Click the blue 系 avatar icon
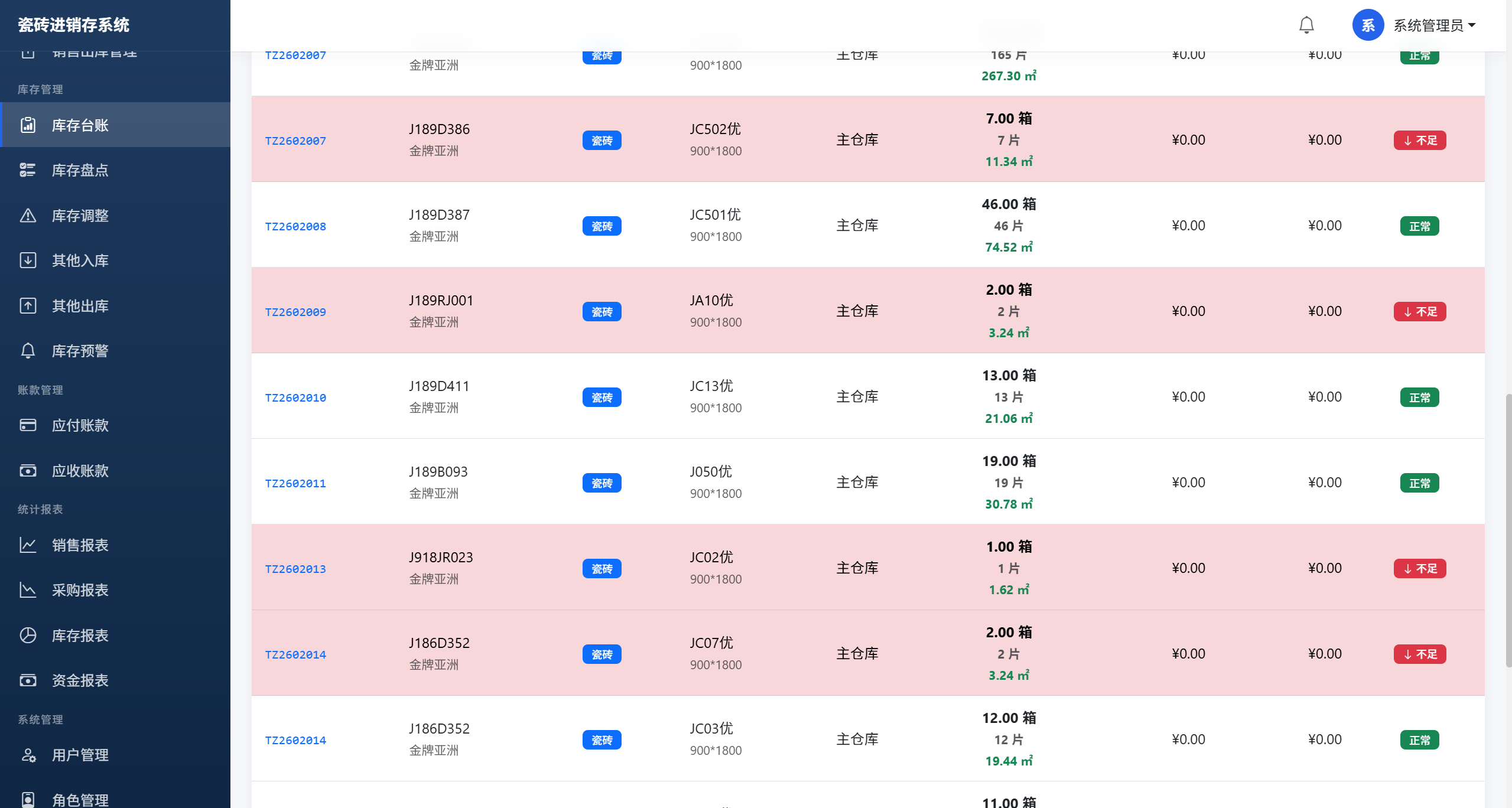 pyautogui.click(x=1368, y=25)
